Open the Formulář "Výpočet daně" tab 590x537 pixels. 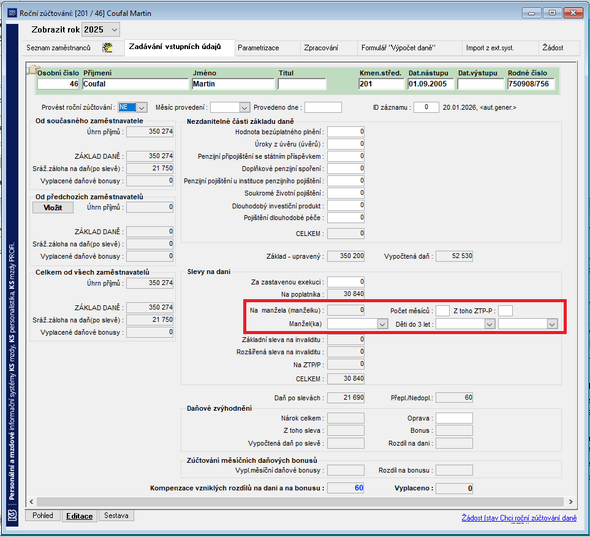(x=398, y=48)
